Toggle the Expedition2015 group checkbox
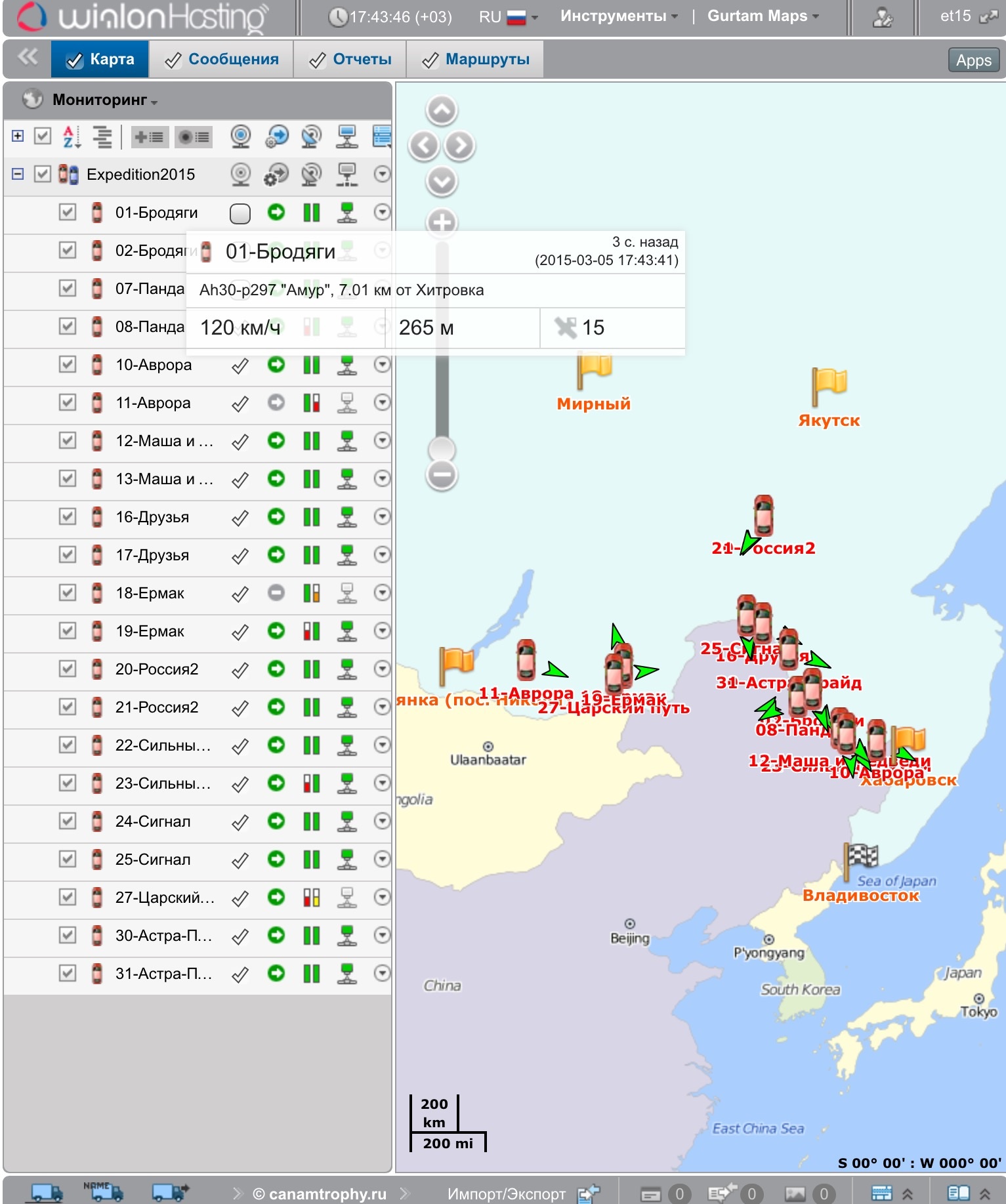Viewport: 1006px width, 1204px height. (x=43, y=175)
